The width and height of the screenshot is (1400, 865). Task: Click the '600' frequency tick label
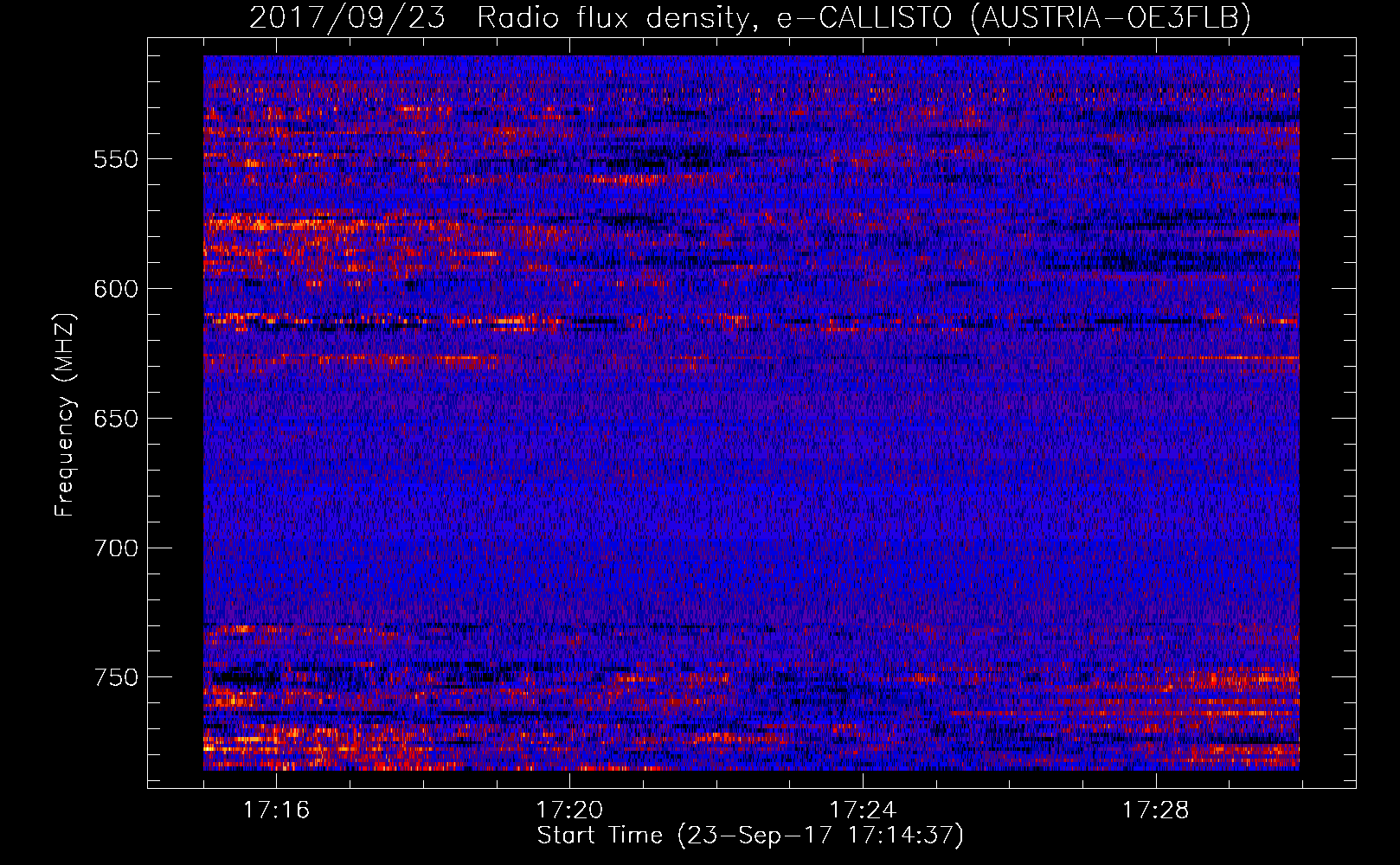(x=116, y=289)
